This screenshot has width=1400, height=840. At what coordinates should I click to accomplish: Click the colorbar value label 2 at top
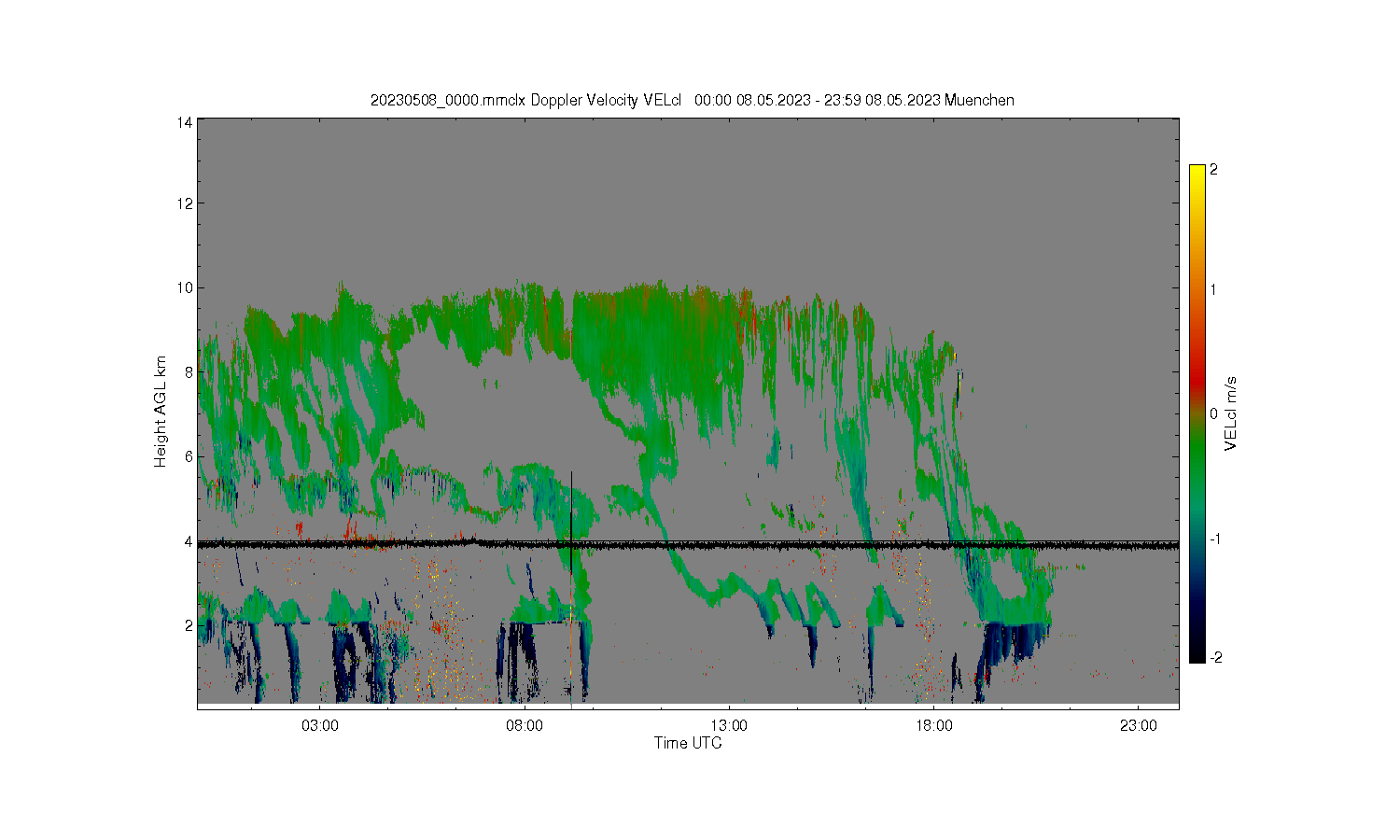pos(1213,170)
